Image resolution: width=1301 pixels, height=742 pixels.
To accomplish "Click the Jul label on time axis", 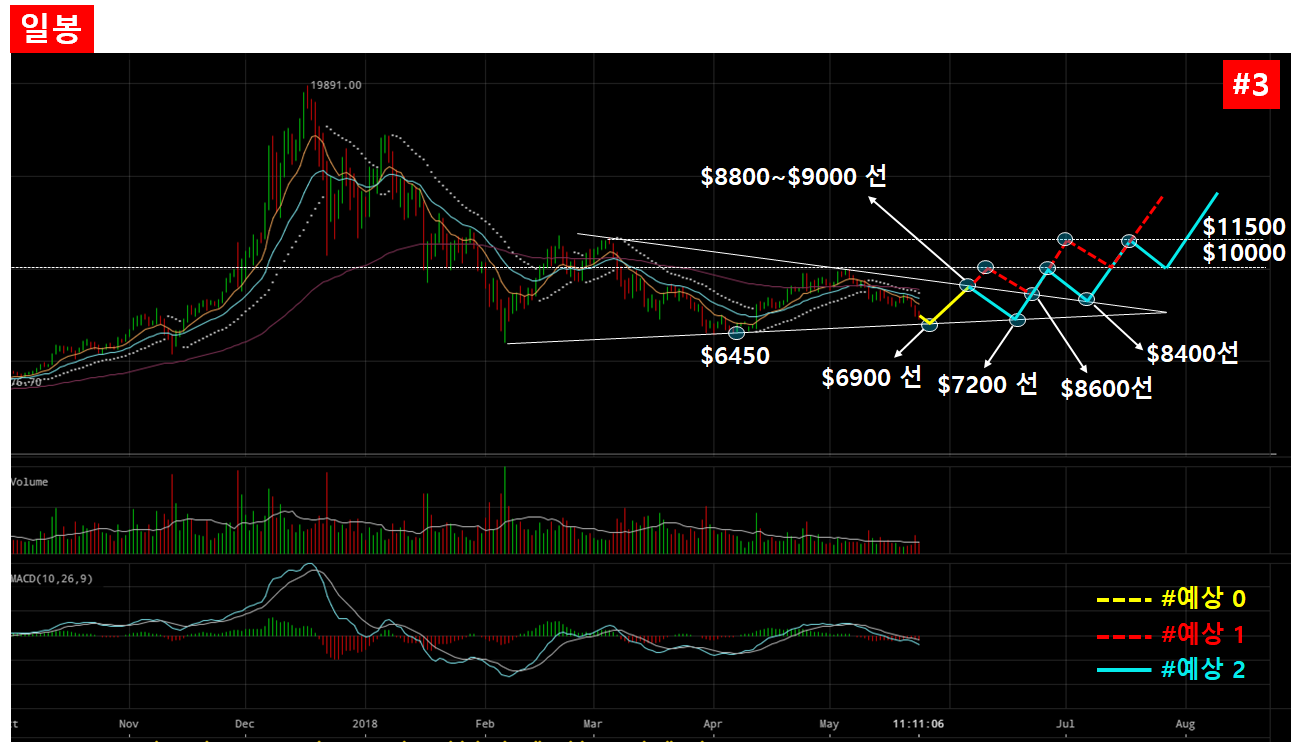I will (1066, 722).
